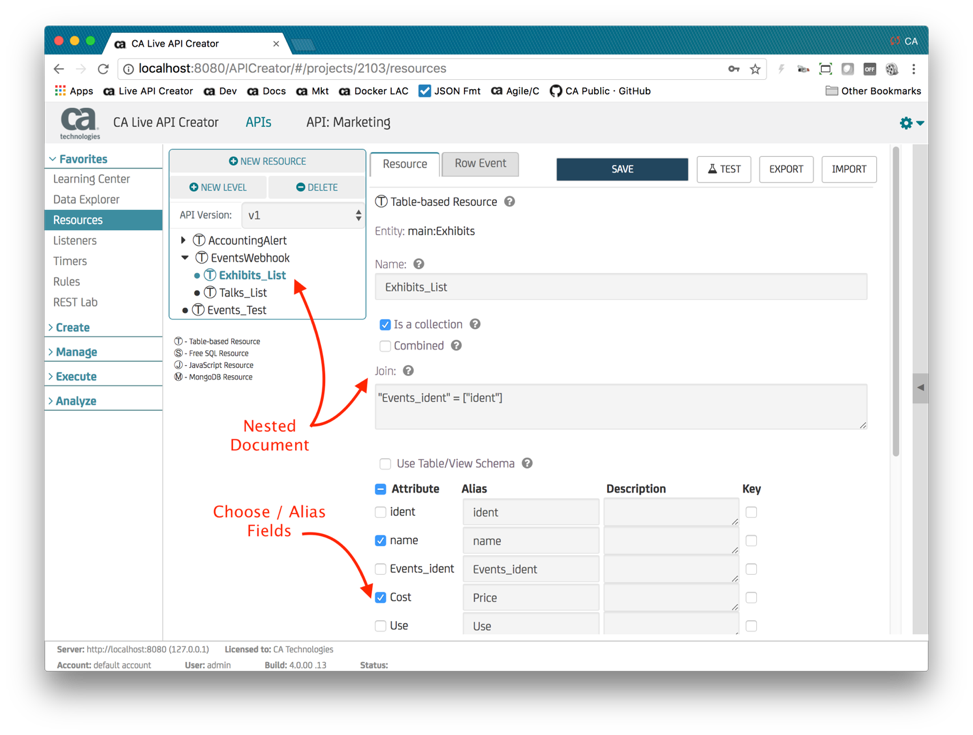Open the Docker LAC bookmark
The height and width of the screenshot is (735, 973).
click(x=374, y=91)
